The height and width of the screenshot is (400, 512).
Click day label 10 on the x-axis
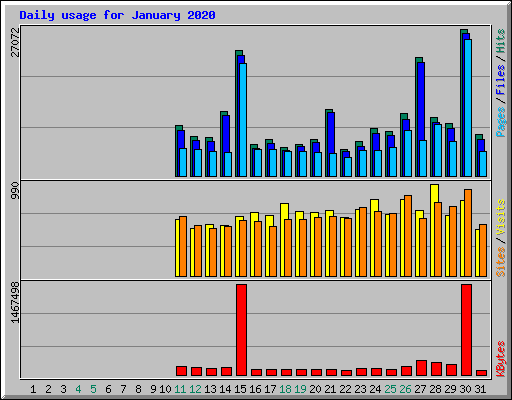(x=165, y=389)
